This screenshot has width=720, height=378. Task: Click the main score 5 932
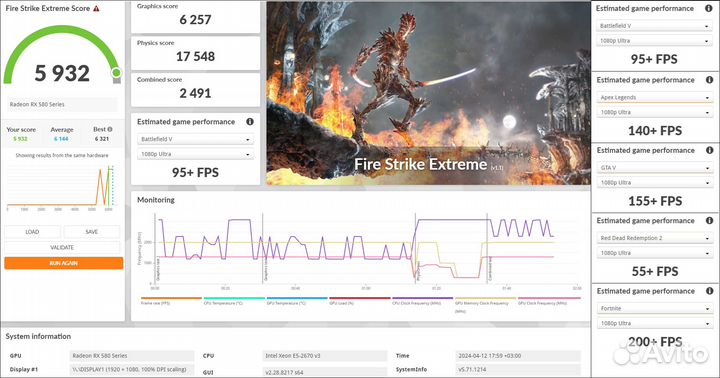62,73
